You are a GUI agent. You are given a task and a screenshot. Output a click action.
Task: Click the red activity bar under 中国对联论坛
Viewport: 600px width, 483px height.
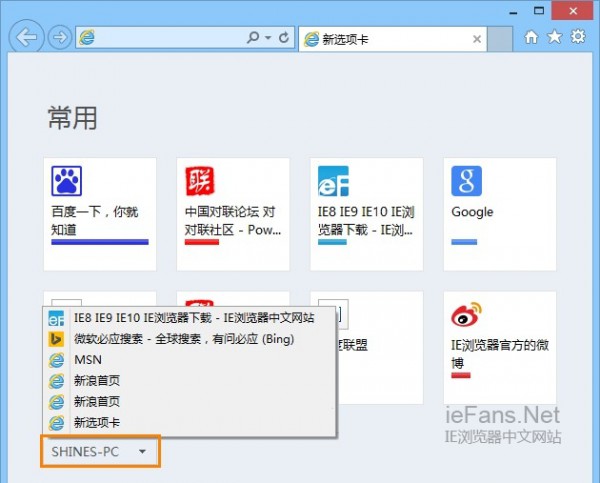click(x=202, y=242)
